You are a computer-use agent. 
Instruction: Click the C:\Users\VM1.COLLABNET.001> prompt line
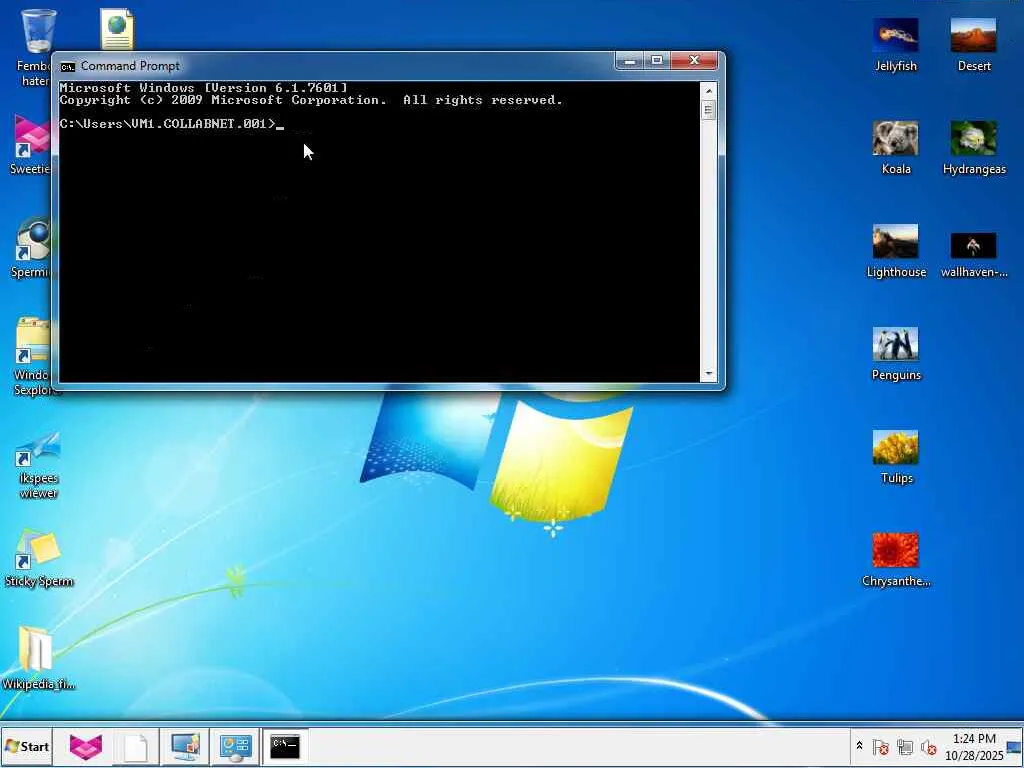tap(168, 123)
